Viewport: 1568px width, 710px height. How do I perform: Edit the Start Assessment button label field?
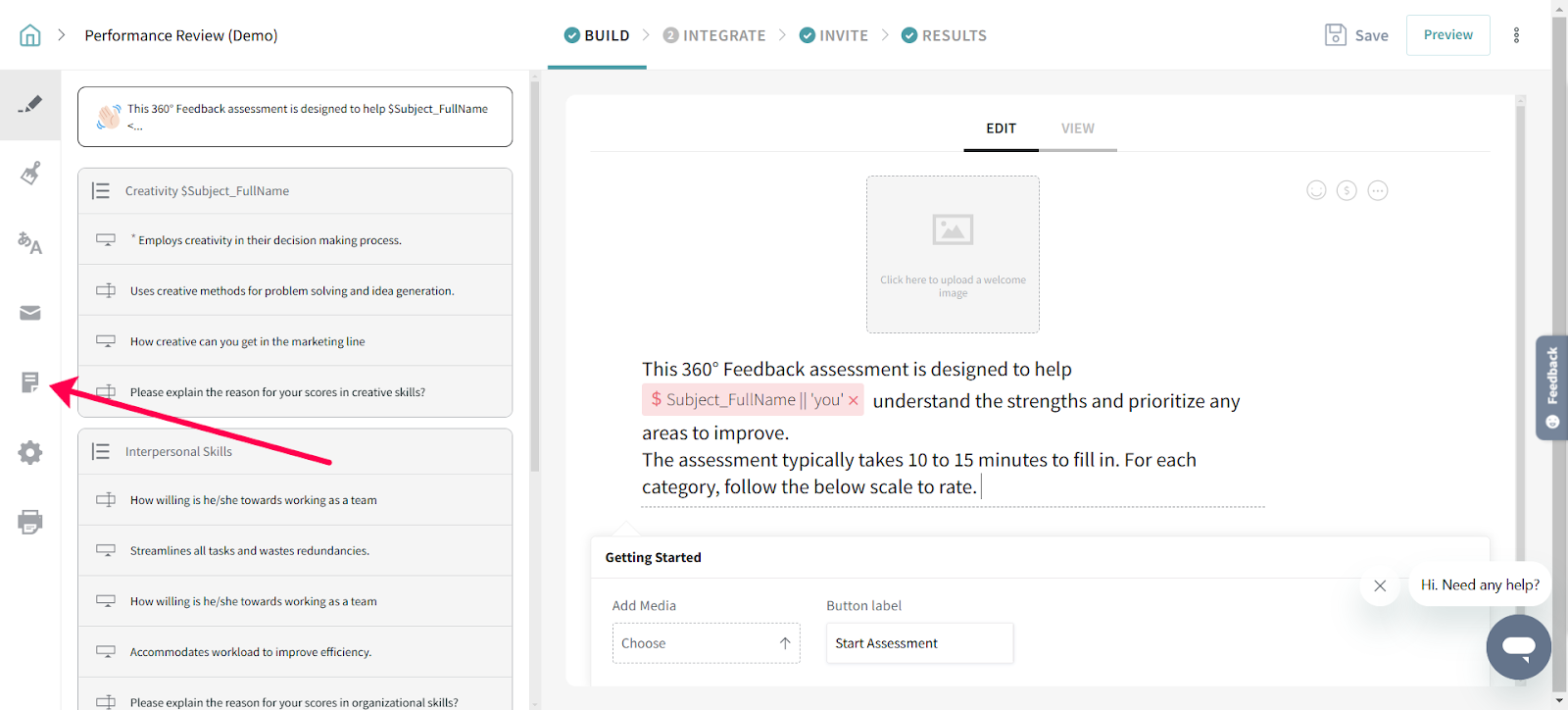(x=918, y=643)
